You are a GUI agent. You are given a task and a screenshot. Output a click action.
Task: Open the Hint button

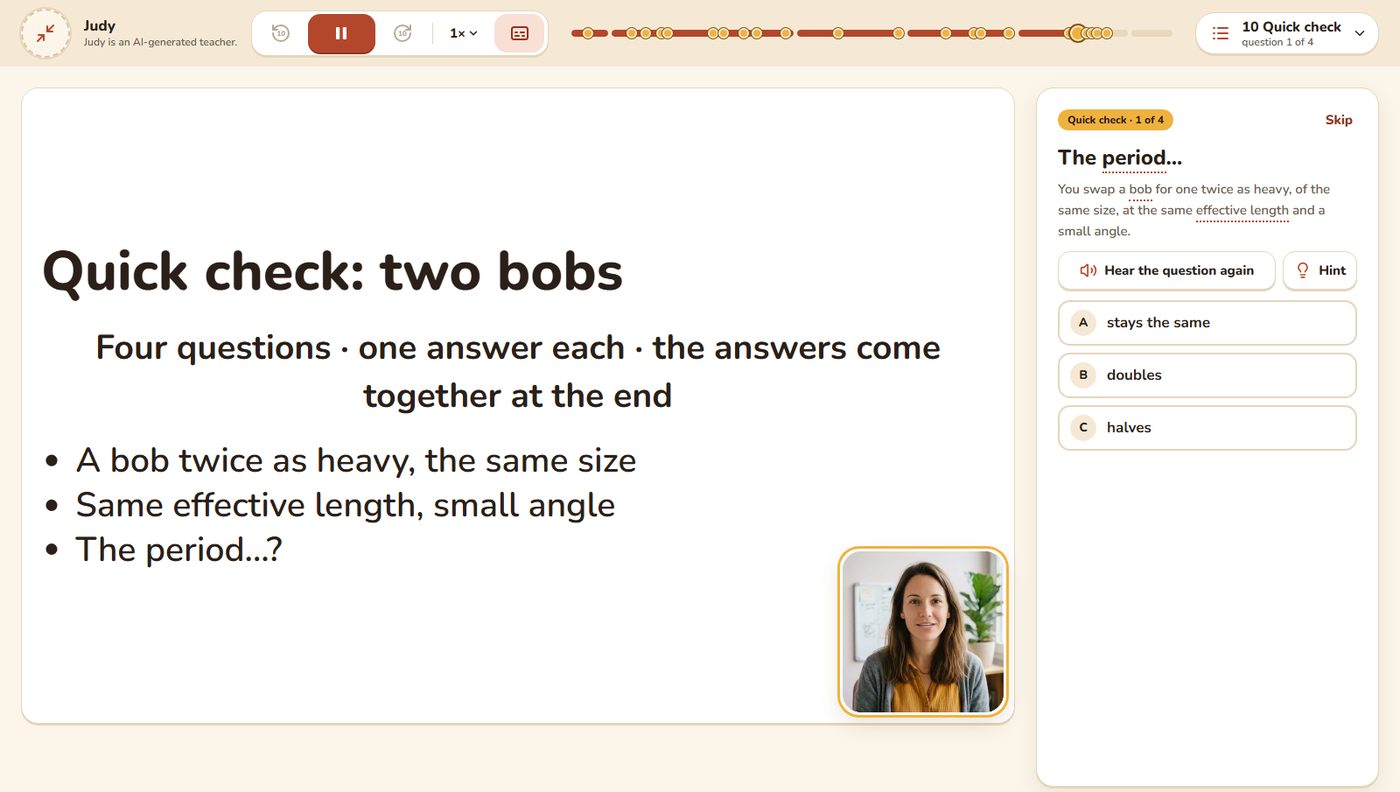1320,270
